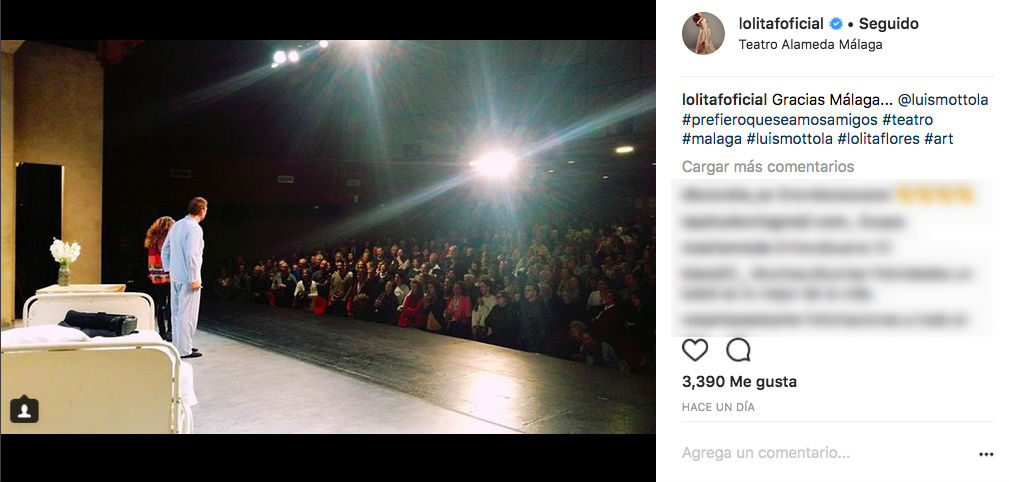Click the verified badge next to lolitaoficial

pos(836,24)
